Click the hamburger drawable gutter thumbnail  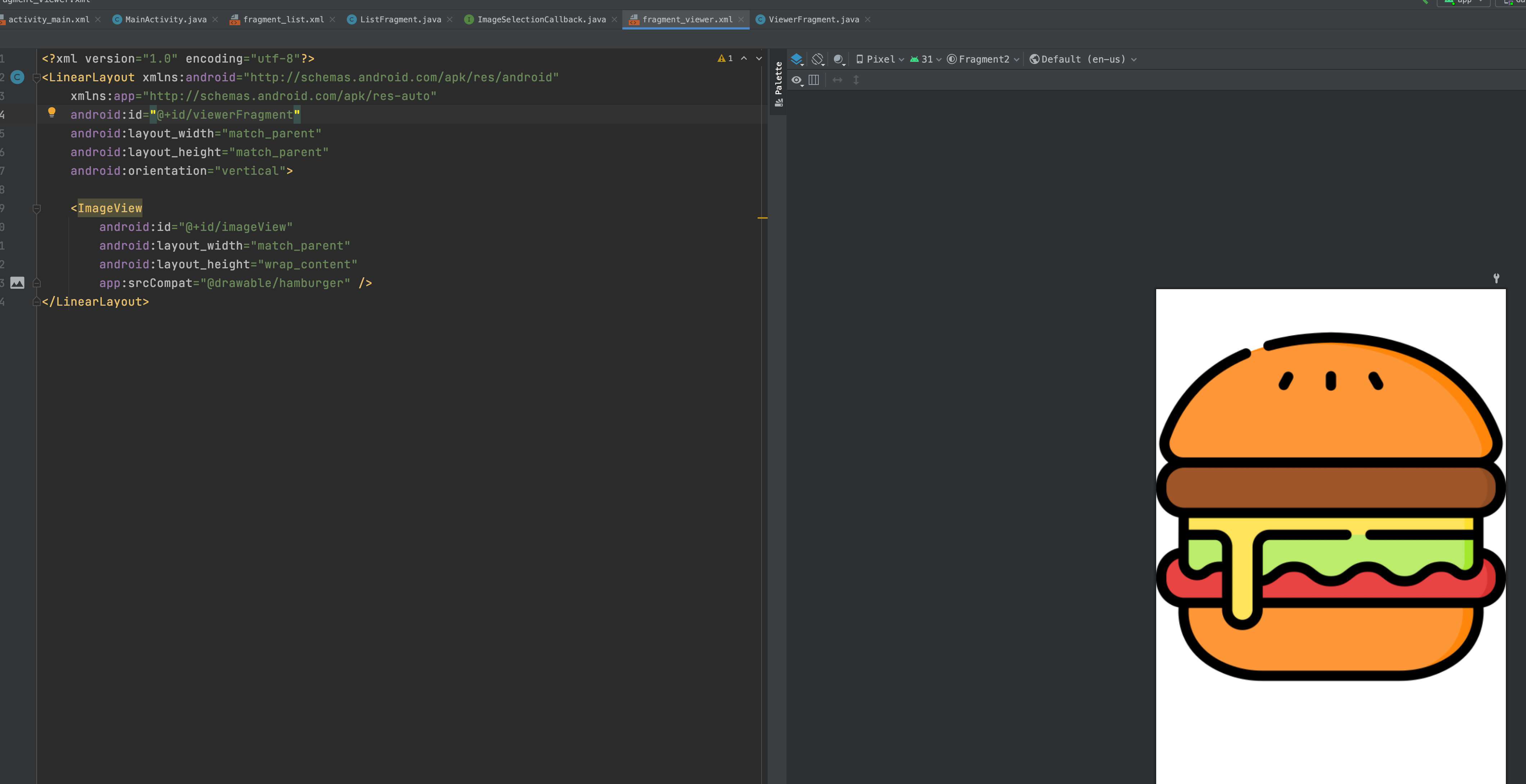tap(18, 283)
